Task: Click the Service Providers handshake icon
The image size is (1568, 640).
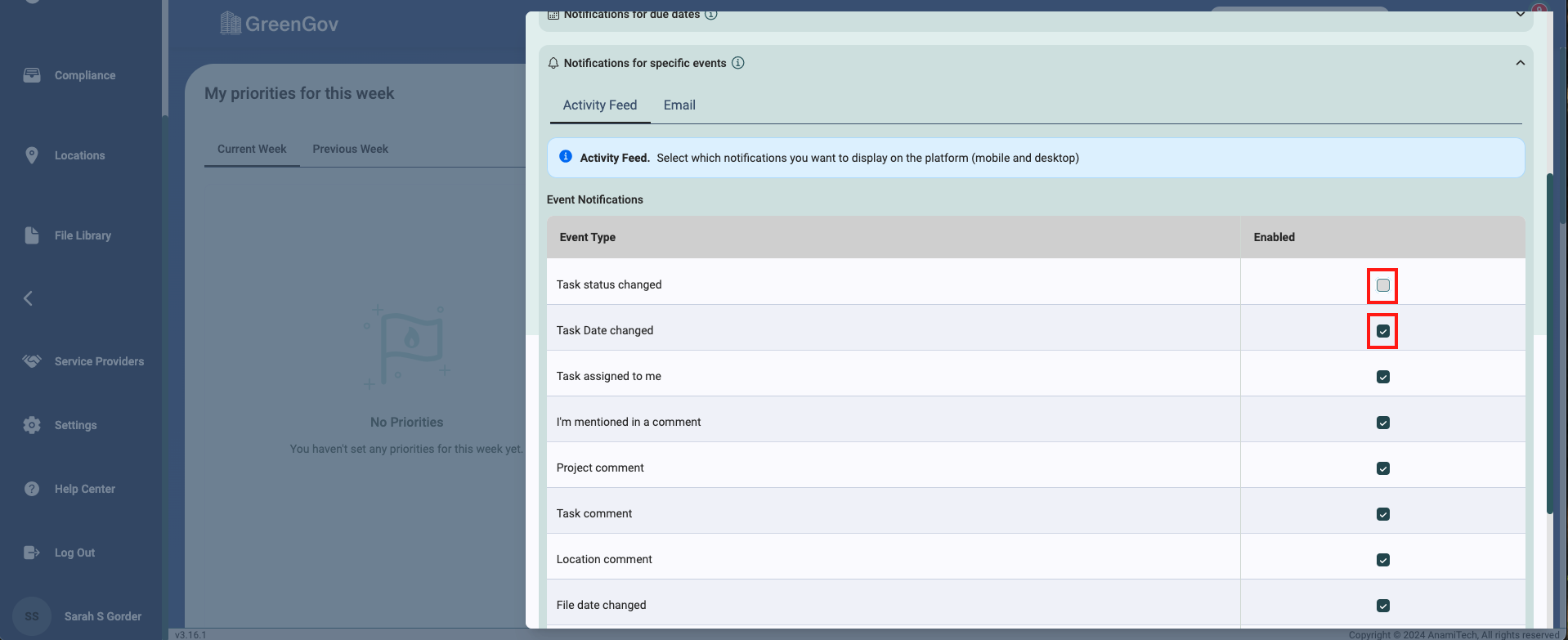Action: [x=32, y=361]
